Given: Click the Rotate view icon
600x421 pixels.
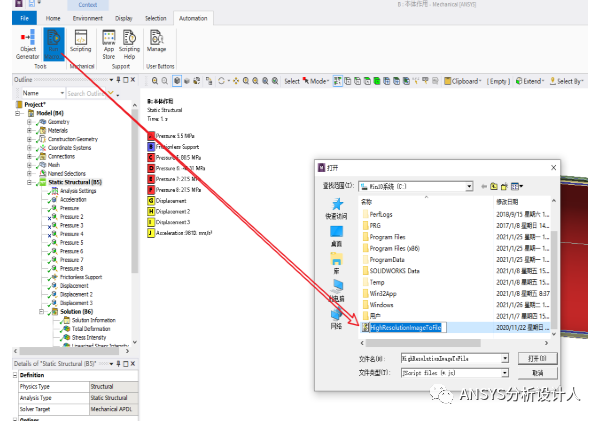Looking at the screenshot, I should pyautogui.click(x=221, y=81).
